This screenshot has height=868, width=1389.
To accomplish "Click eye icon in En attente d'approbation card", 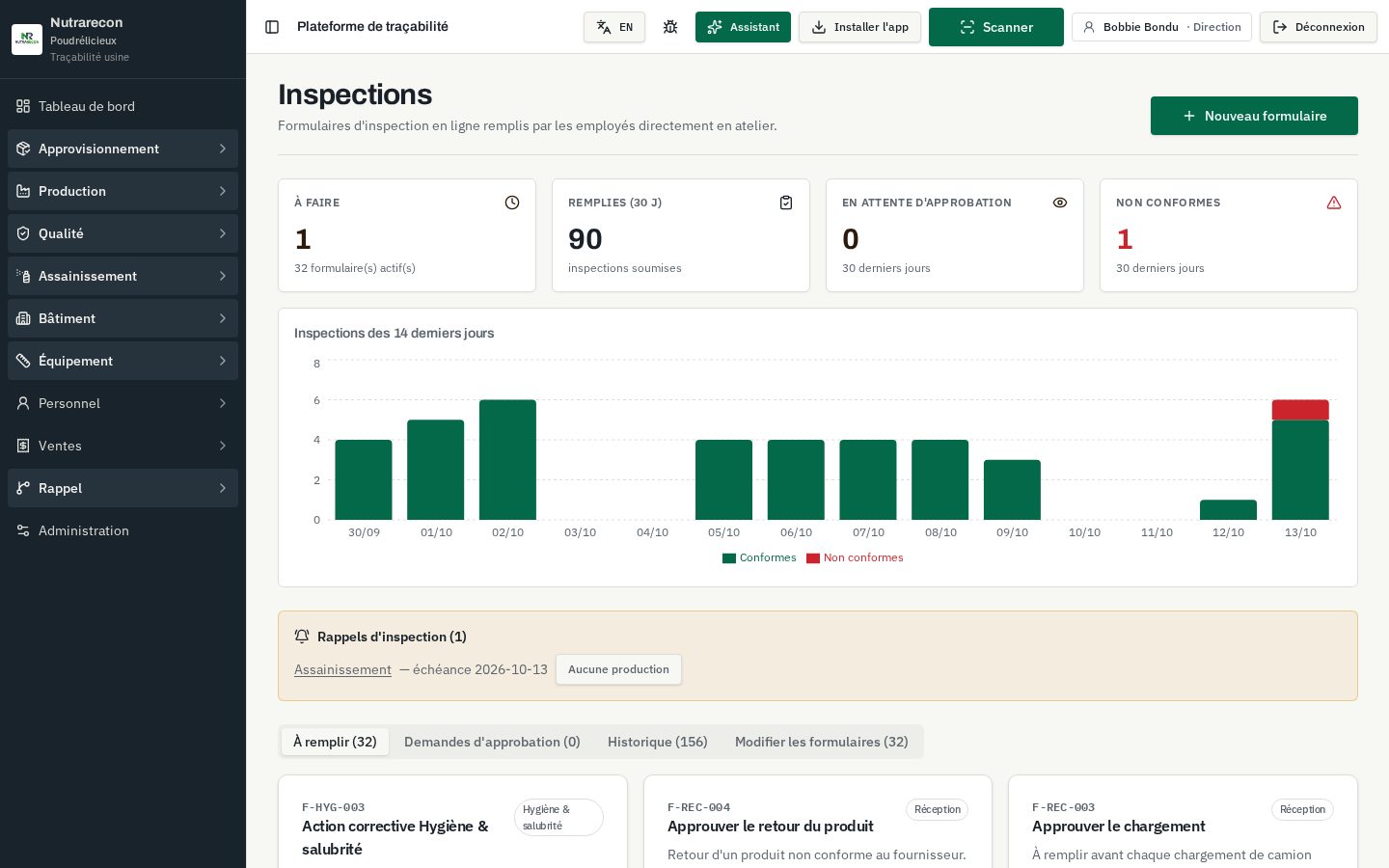I will pos(1060,203).
